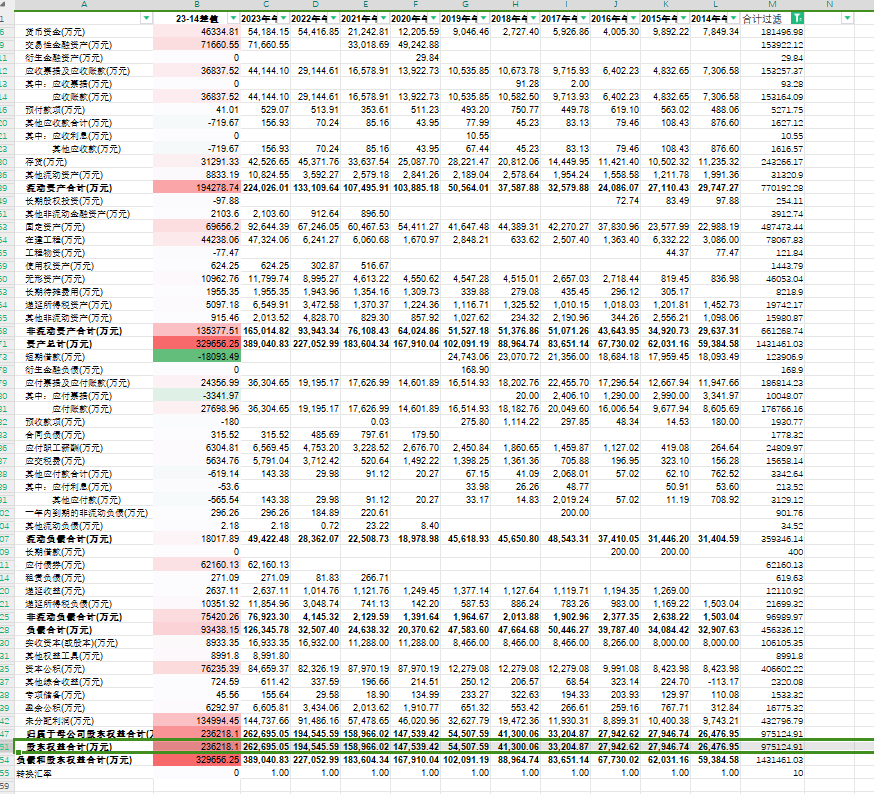Viewport: 874px width, 794px height.
Task: Open the 2021年 column filter menu
Action: click(383, 18)
